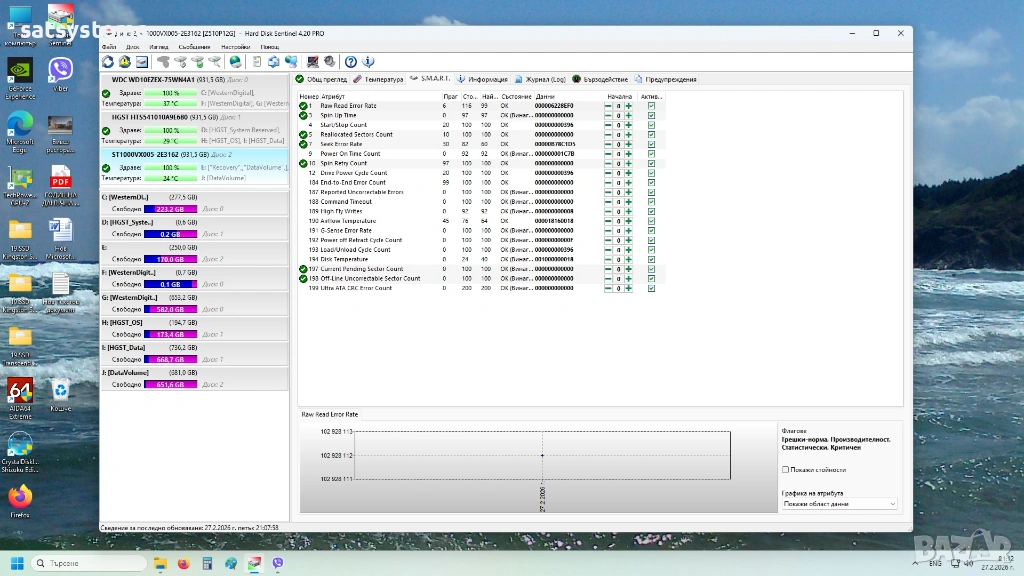This screenshot has width=1024, height=576.
Task: Click the blue info 'i' toolbar icon
Action: point(368,62)
